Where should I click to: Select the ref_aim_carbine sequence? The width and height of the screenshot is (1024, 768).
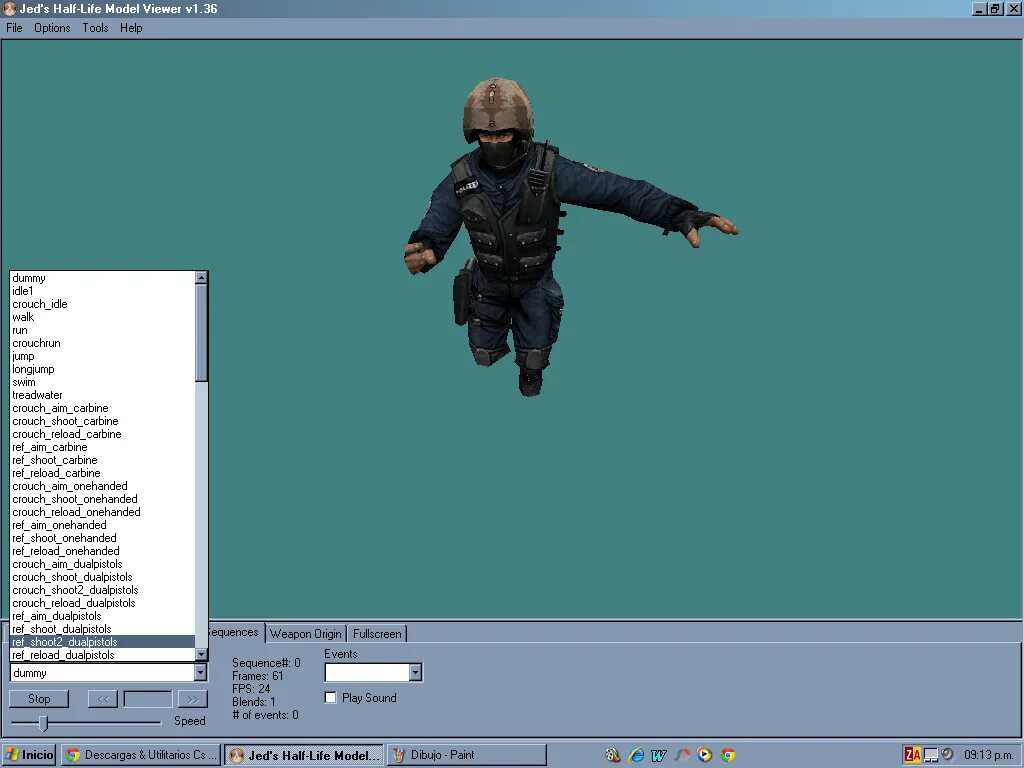point(103,447)
